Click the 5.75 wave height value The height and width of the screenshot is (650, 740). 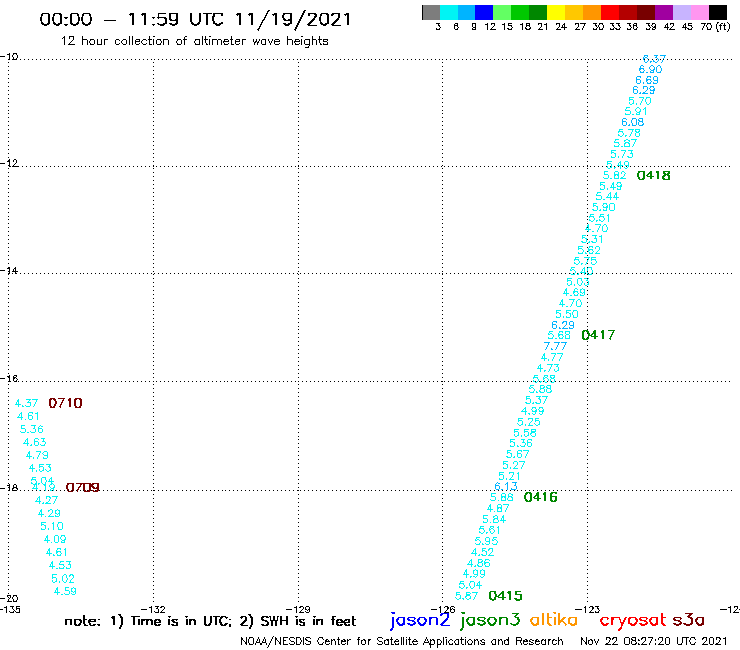click(x=585, y=261)
